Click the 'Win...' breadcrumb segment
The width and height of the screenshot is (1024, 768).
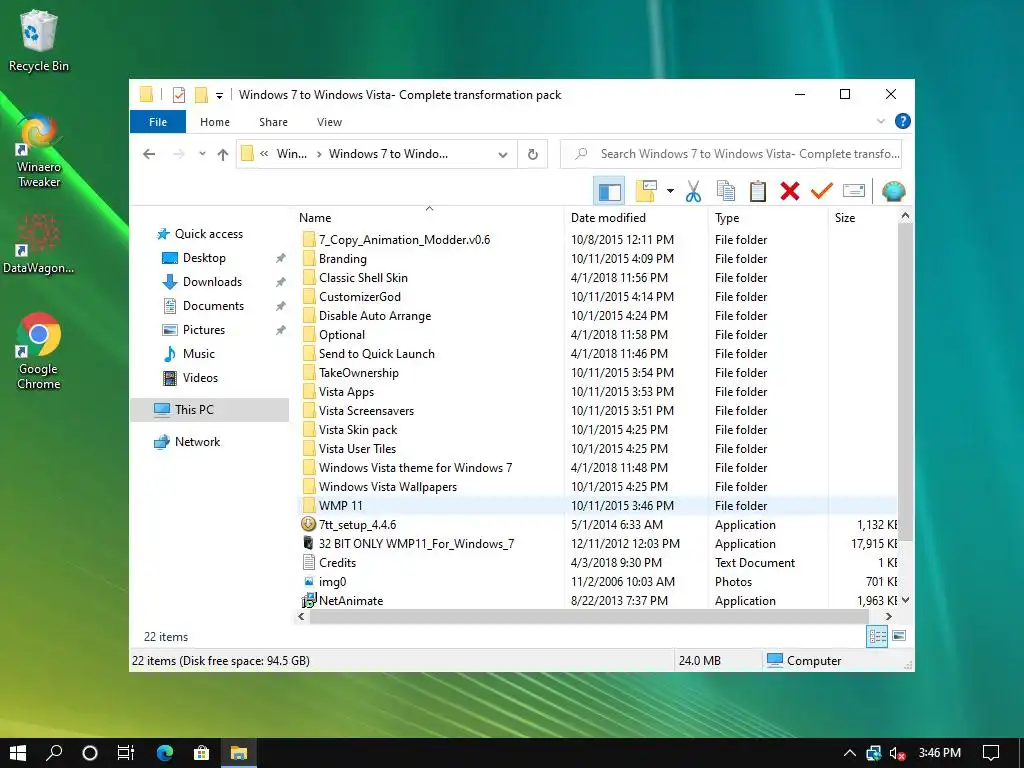click(x=292, y=154)
